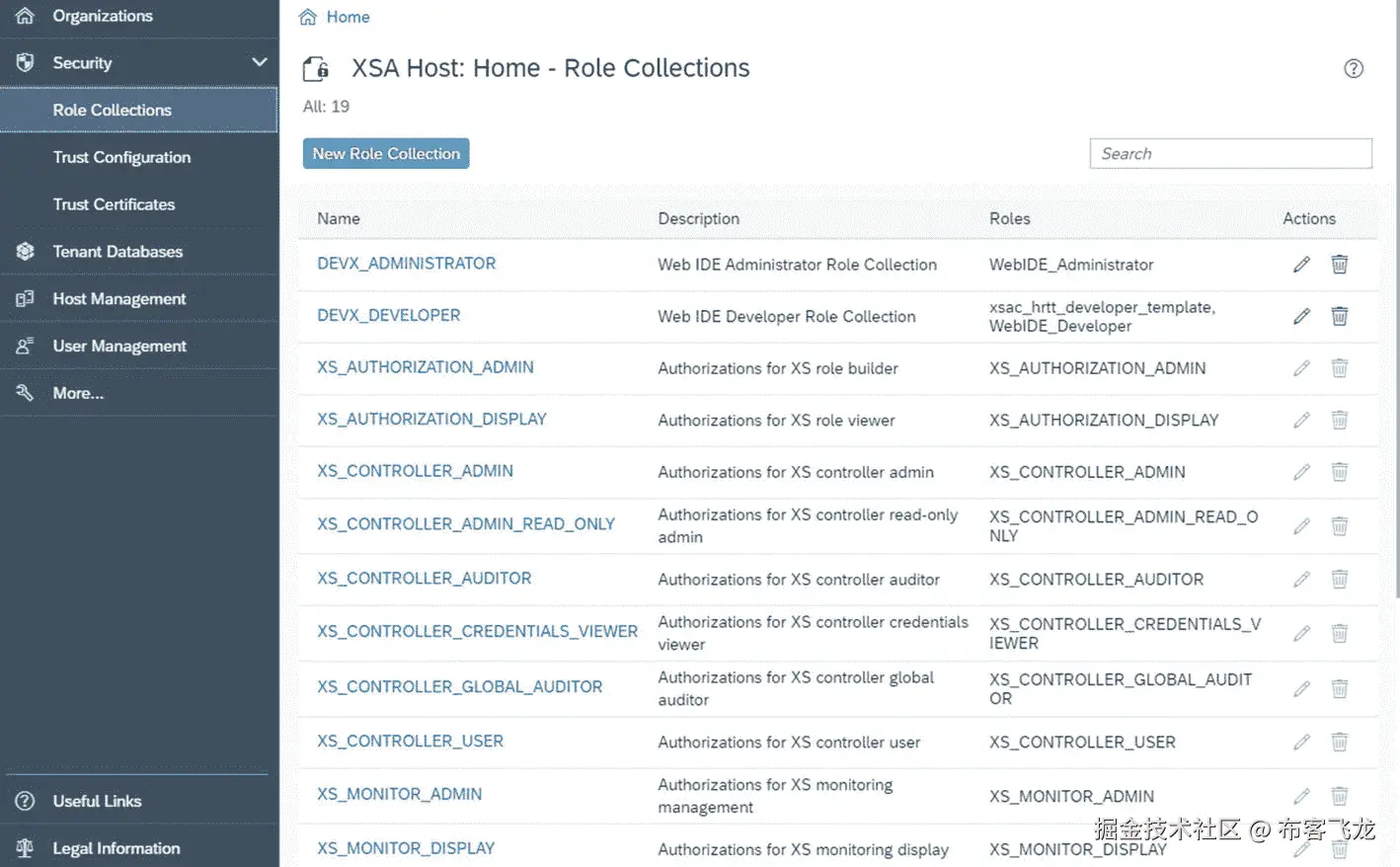Click the Home breadcrumb link
1400x867 pixels.
348,17
